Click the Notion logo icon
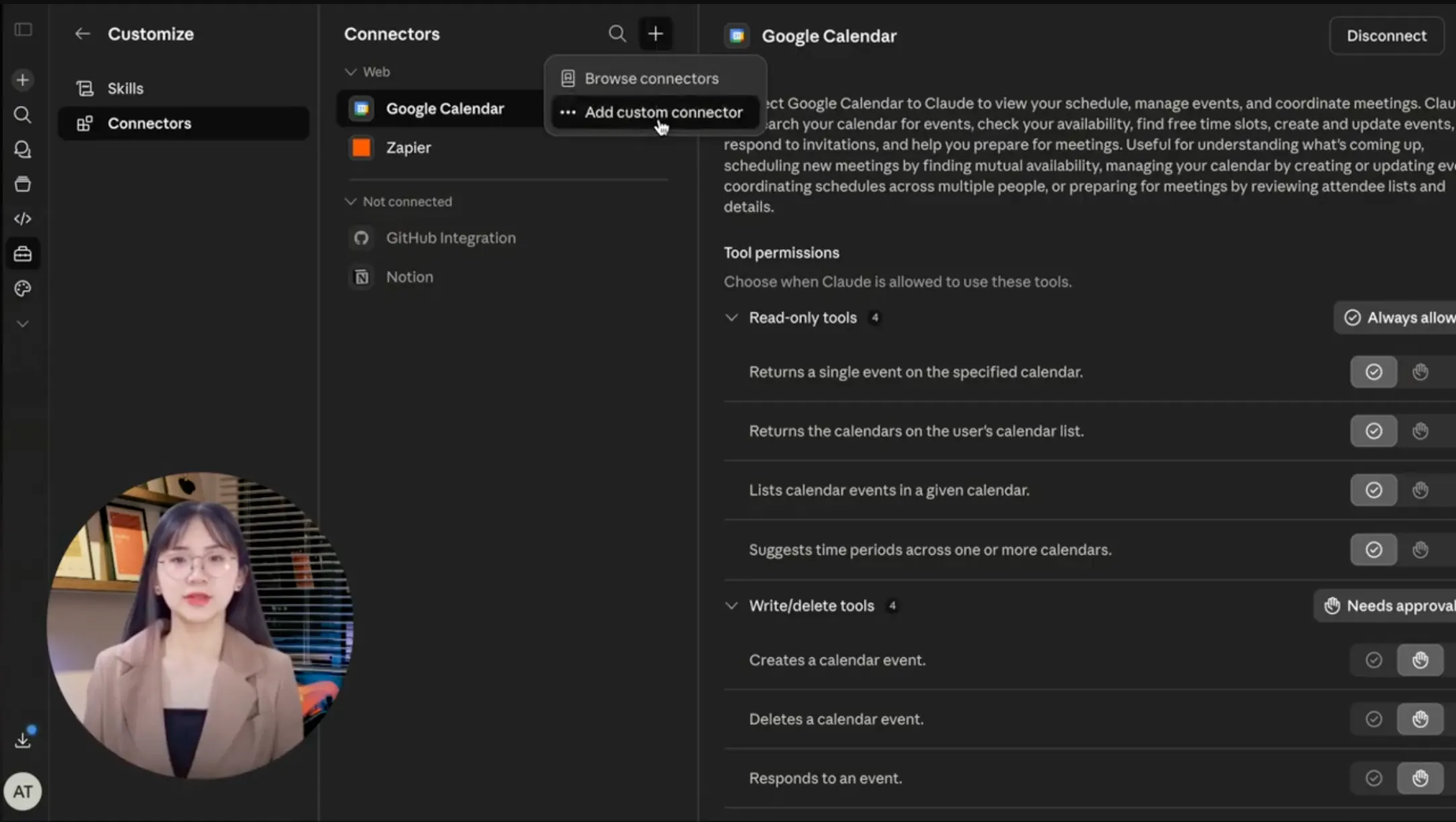This screenshot has height=822, width=1456. click(x=361, y=277)
